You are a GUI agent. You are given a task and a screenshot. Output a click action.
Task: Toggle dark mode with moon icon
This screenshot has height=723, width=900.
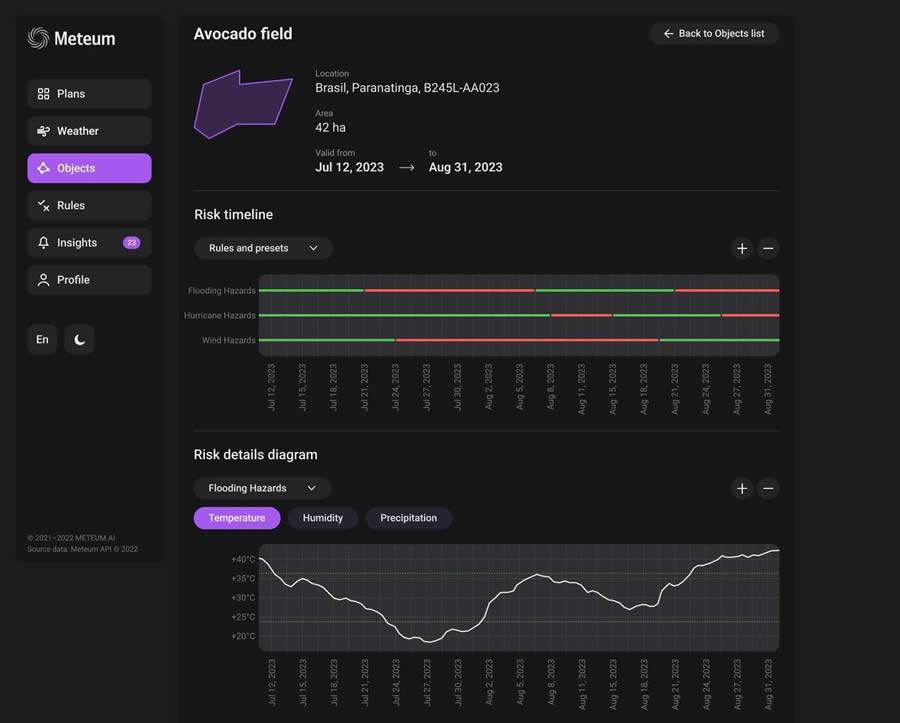click(80, 340)
